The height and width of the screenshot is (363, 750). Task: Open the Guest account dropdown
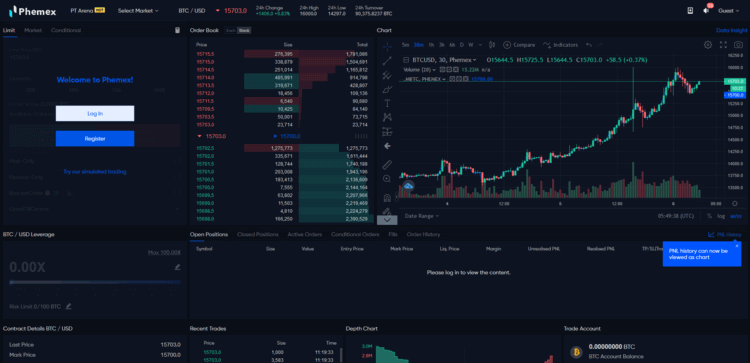click(728, 11)
